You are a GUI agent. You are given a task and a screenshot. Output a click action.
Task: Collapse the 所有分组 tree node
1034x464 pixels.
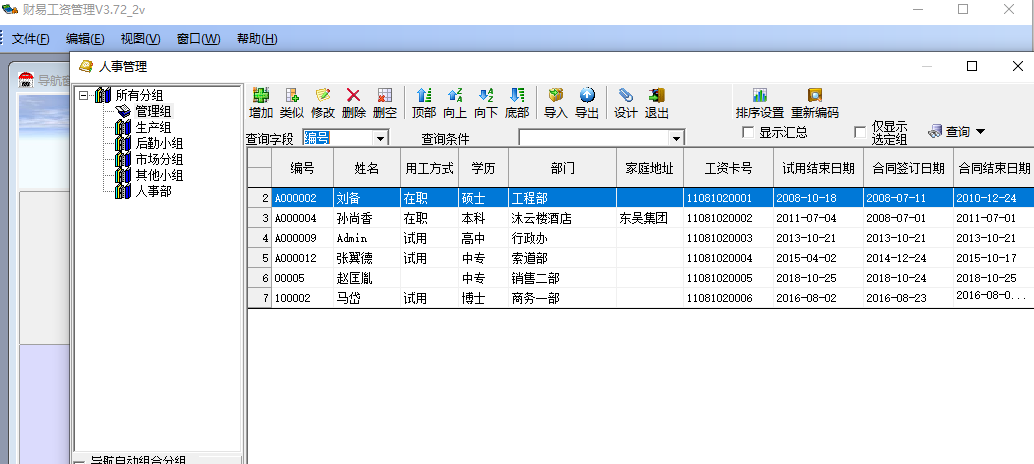pyautogui.click(x=83, y=95)
